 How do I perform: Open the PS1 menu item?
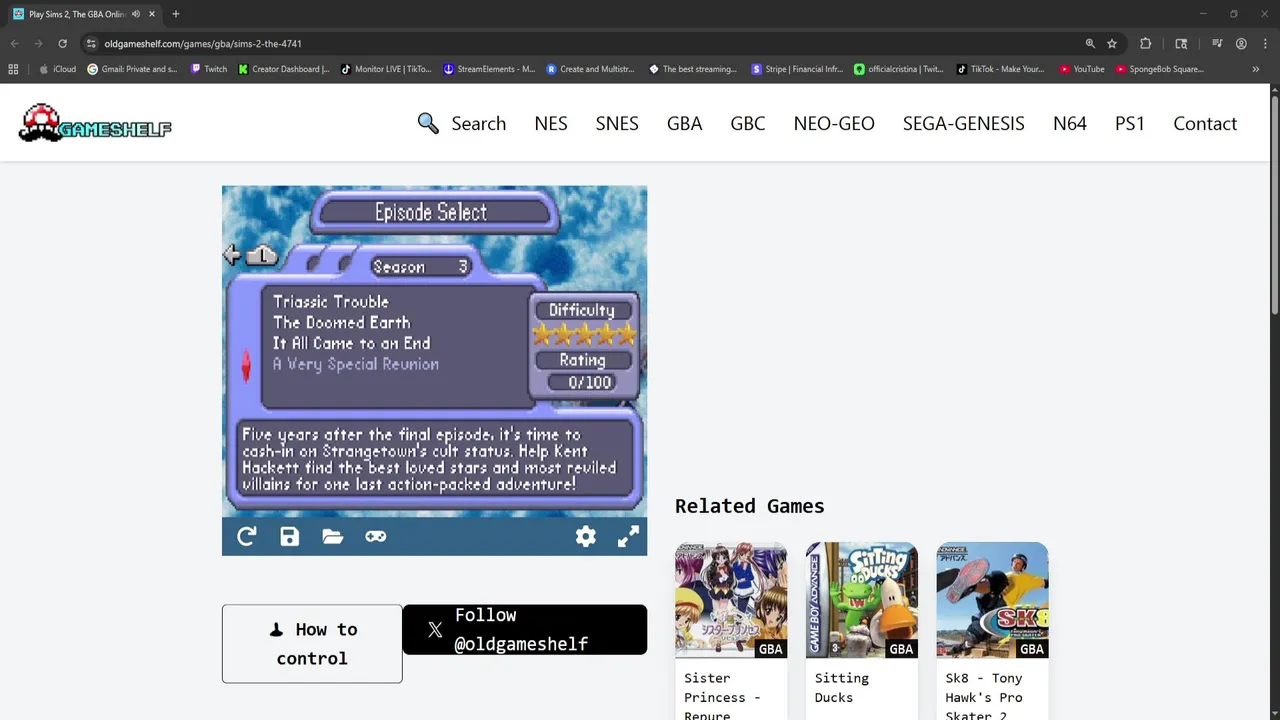pyautogui.click(x=1130, y=123)
